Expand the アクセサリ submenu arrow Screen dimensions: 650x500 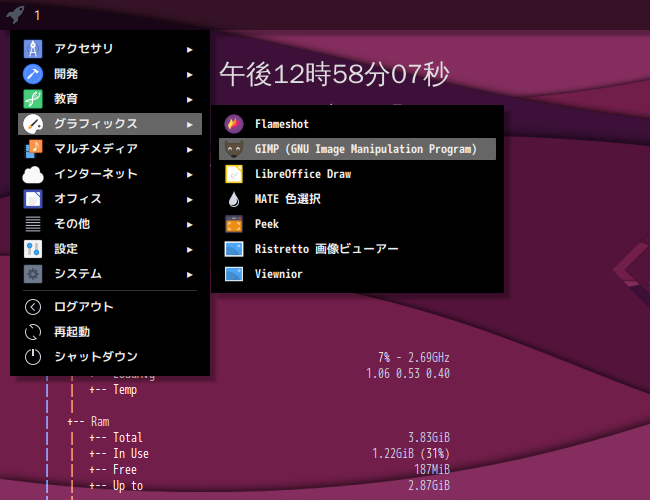point(189,50)
